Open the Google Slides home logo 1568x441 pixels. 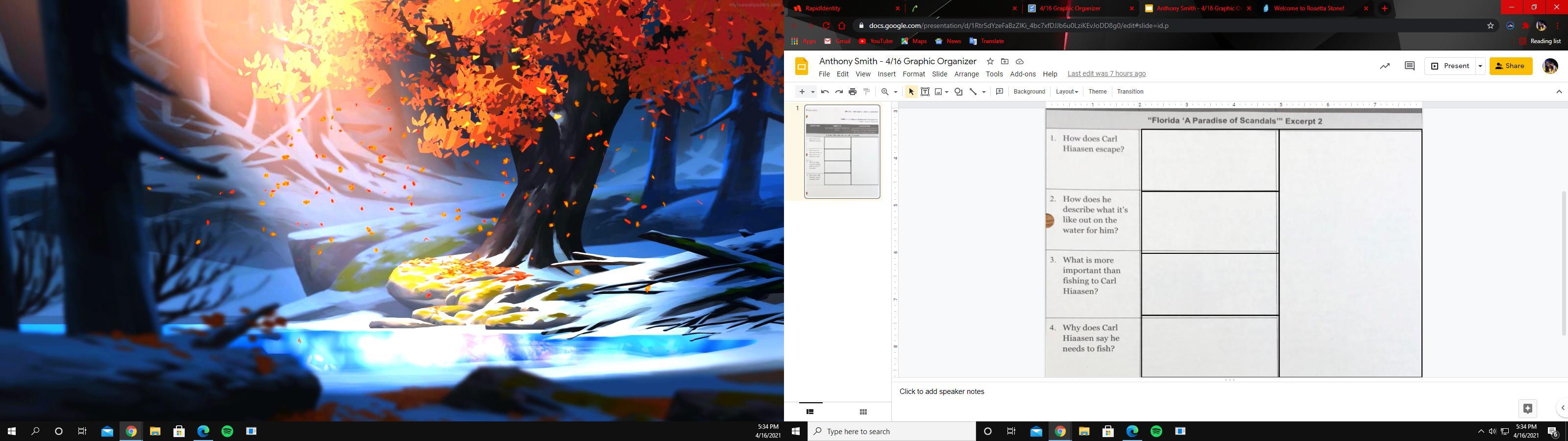802,66
